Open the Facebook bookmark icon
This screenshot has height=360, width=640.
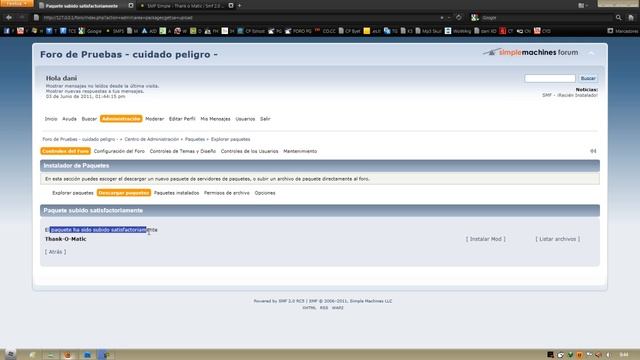[x=7, y=31]
